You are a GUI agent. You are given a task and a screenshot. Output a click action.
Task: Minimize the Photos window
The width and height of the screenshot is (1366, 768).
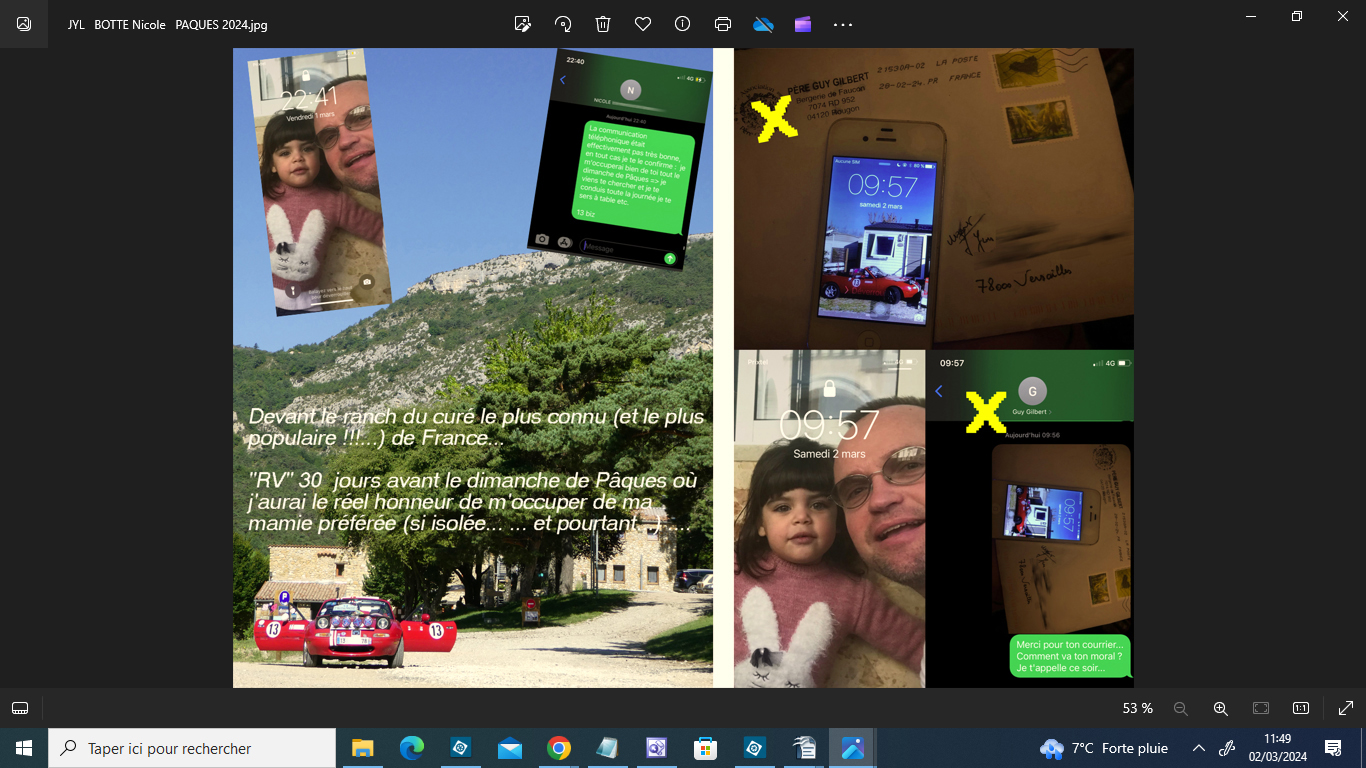click(x=1251, y=16)
